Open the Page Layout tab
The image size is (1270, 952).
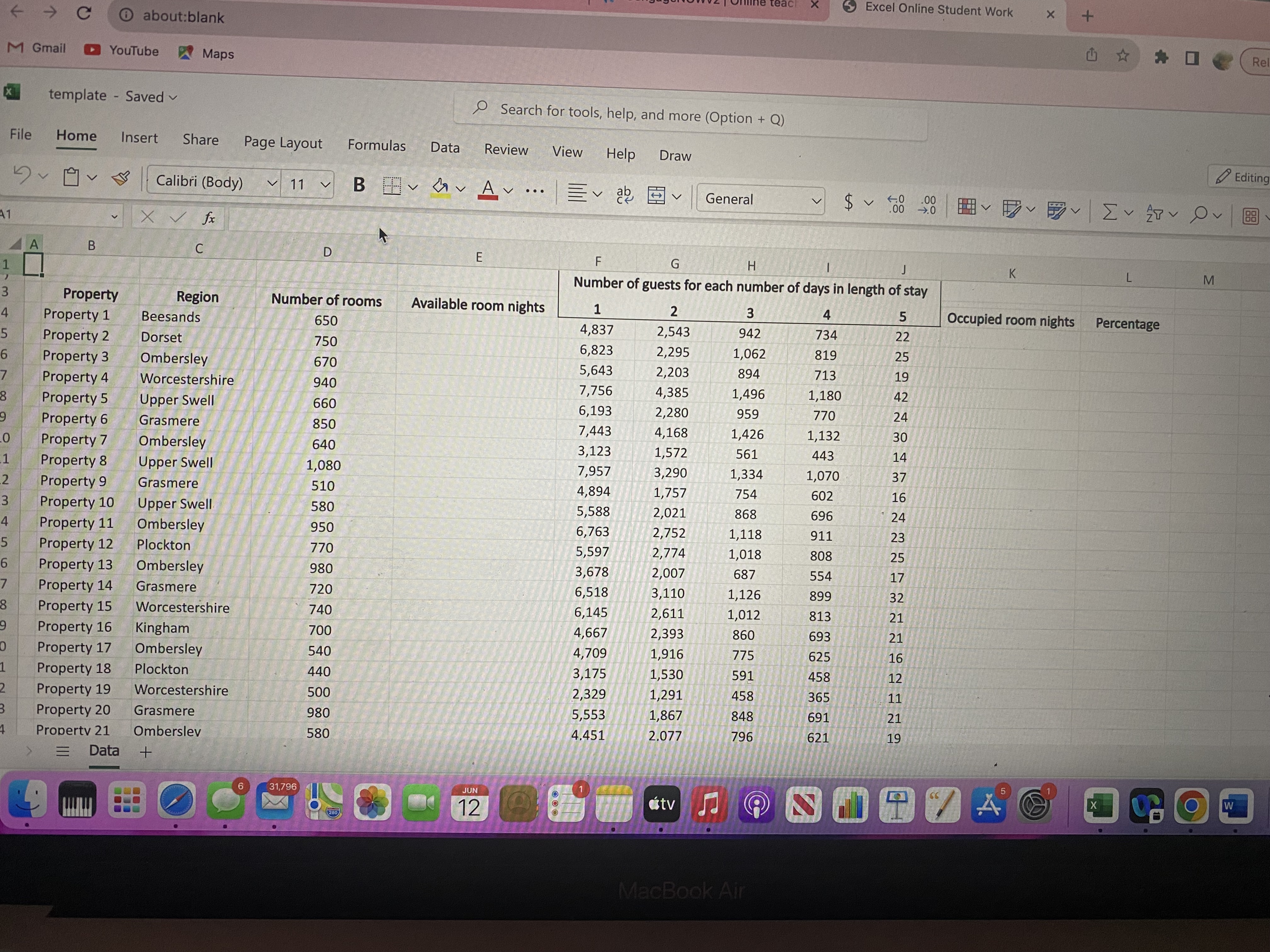coord(283,142)
